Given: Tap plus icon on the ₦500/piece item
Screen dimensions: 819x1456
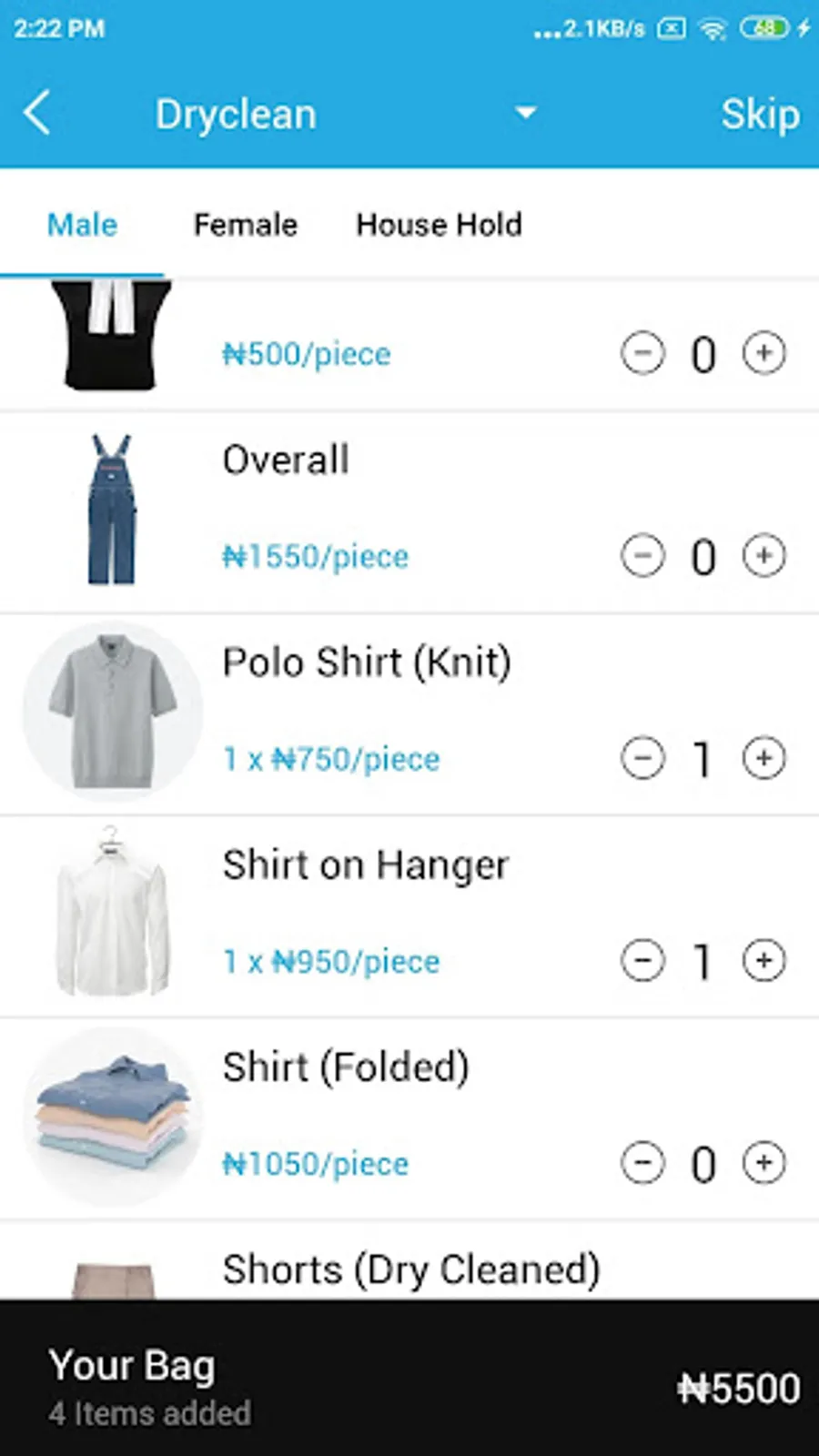Looking at the screenshot, I should [x=763, y=353].
